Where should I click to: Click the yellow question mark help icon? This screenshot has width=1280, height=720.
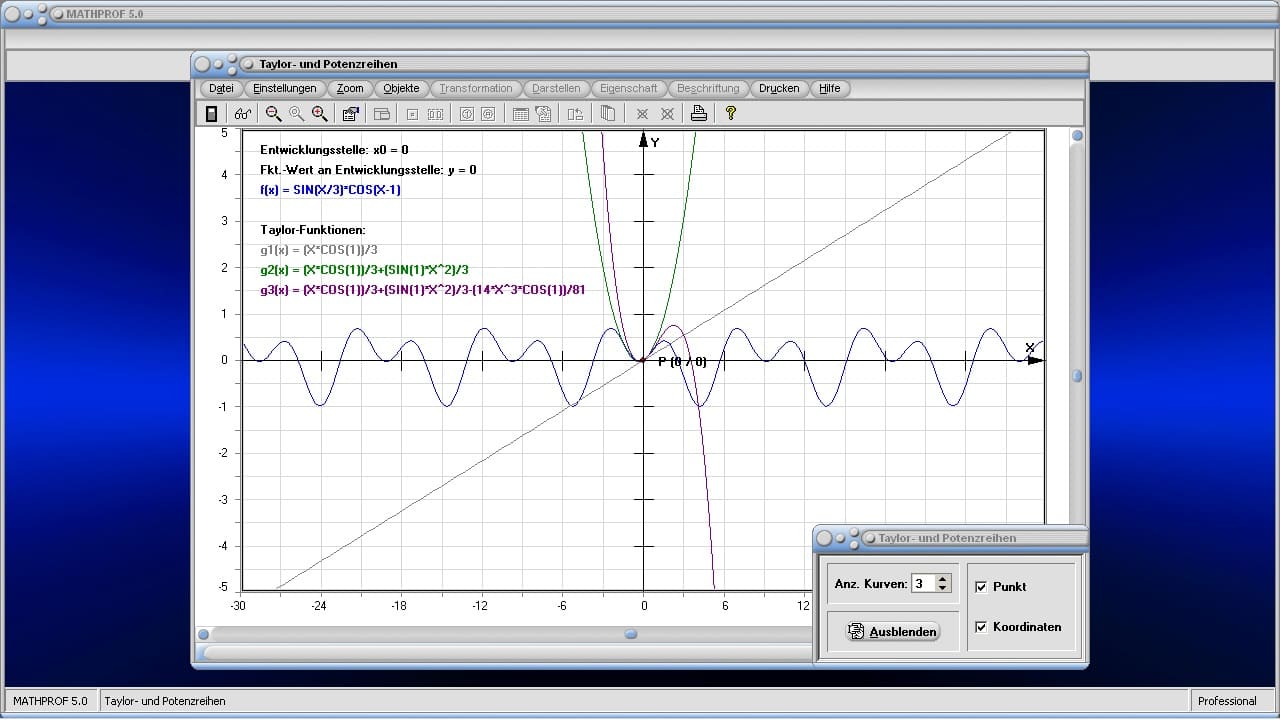731,114
